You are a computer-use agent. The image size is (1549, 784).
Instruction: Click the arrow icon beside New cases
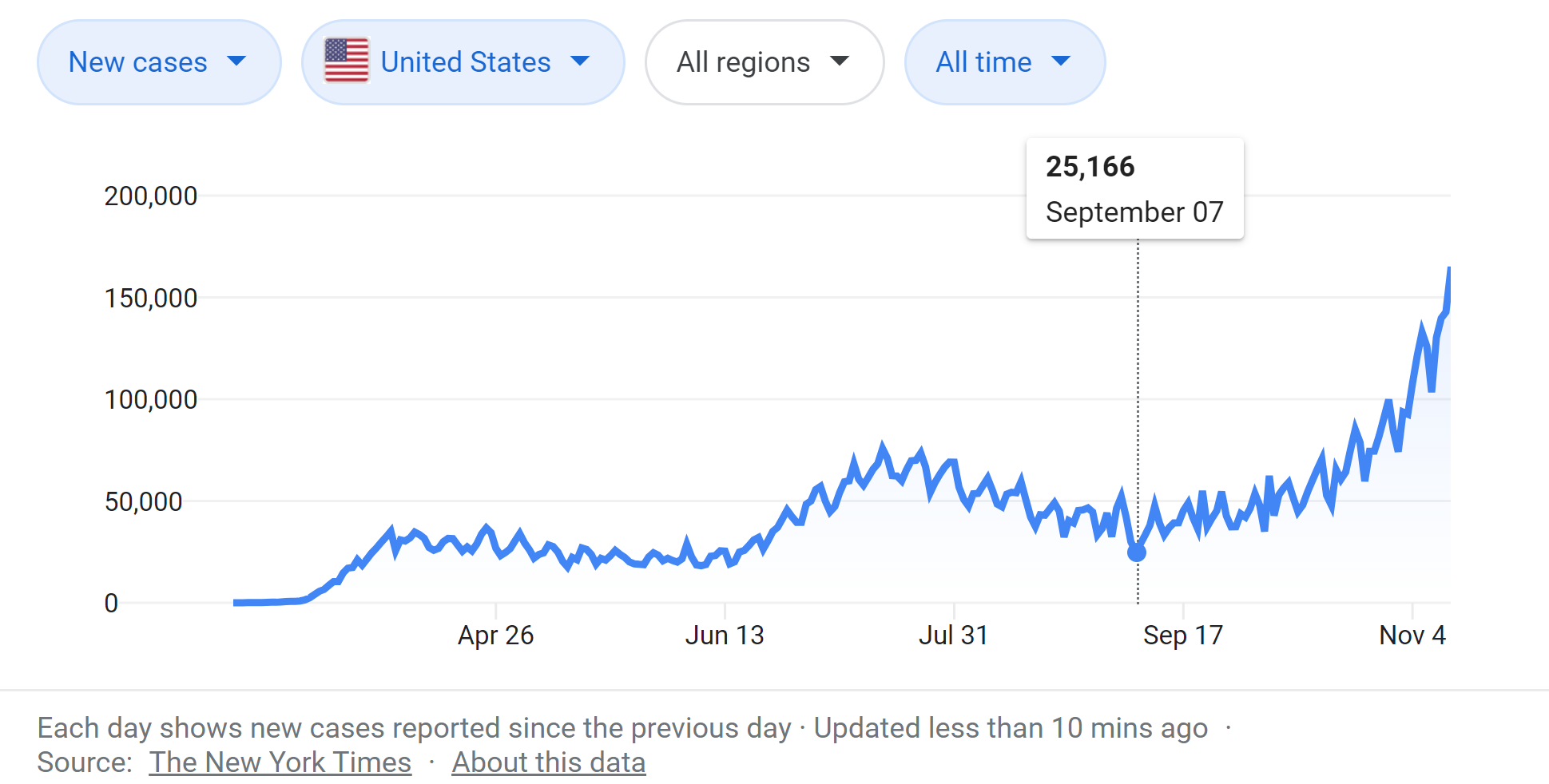pos(236,61)
